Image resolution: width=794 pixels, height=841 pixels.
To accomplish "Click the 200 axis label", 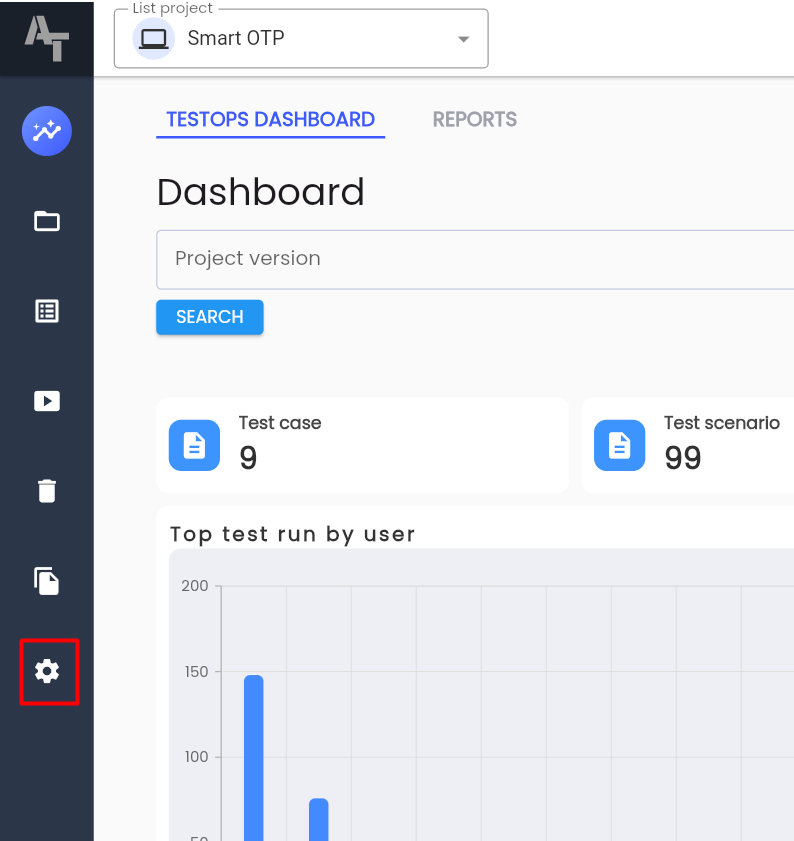I will pos(195,586).
